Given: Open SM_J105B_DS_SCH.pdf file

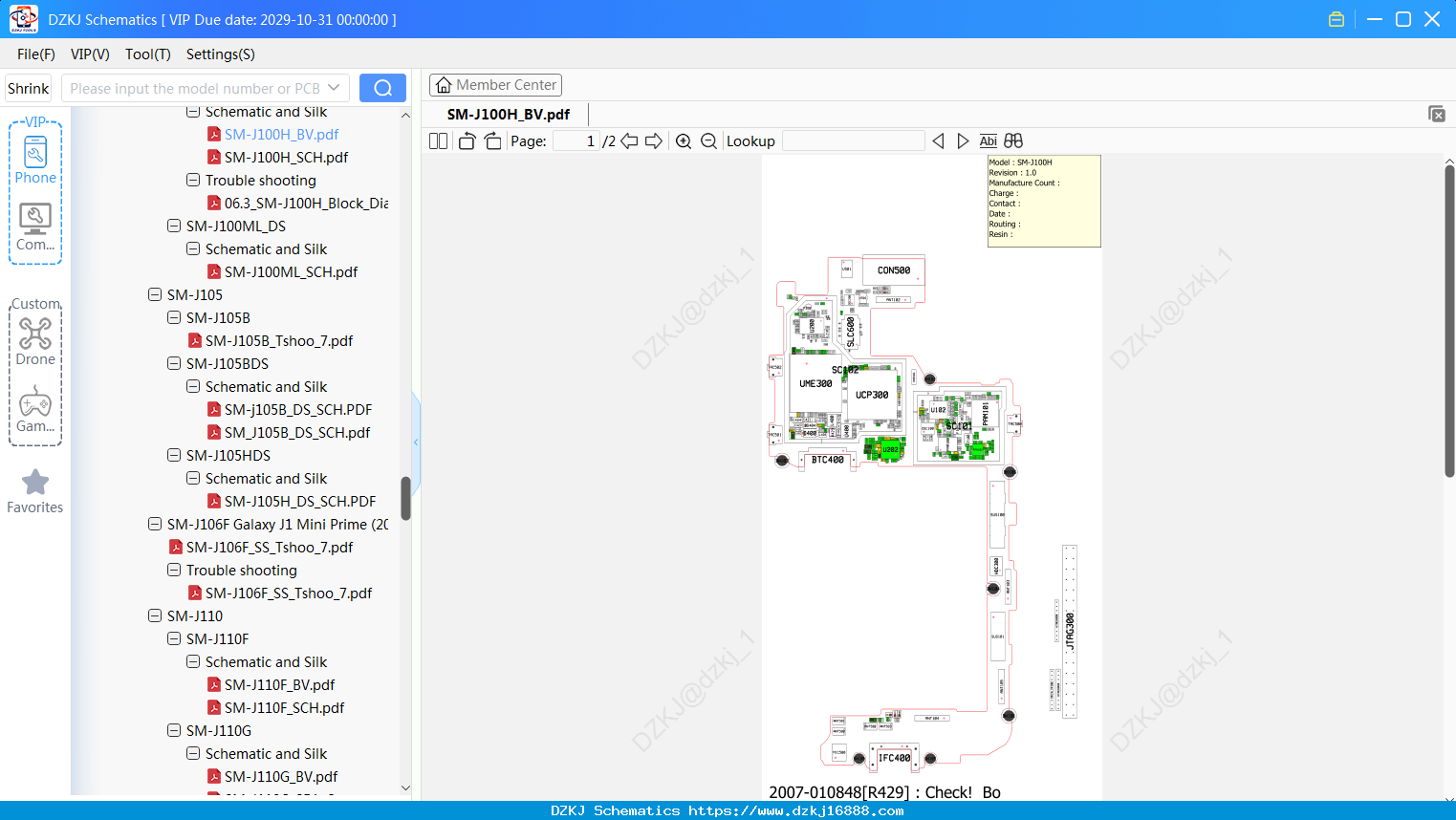Looking at the screenshot, I should (x=297, y=432).
